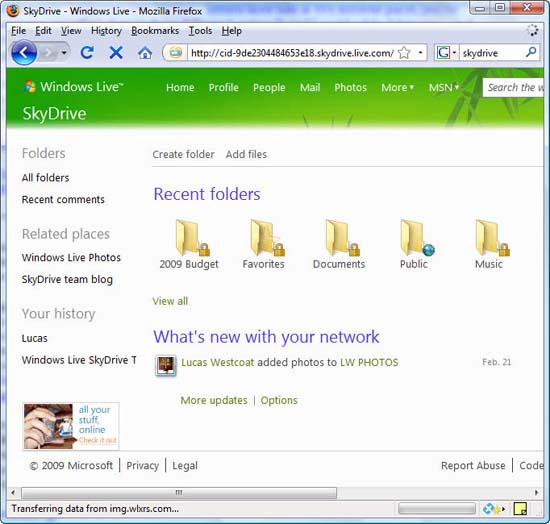Go back using the blue back arrow
Image resolution: width=550 pixels, height=524 pixels.
pyautogui.click(x=24, y=53)
